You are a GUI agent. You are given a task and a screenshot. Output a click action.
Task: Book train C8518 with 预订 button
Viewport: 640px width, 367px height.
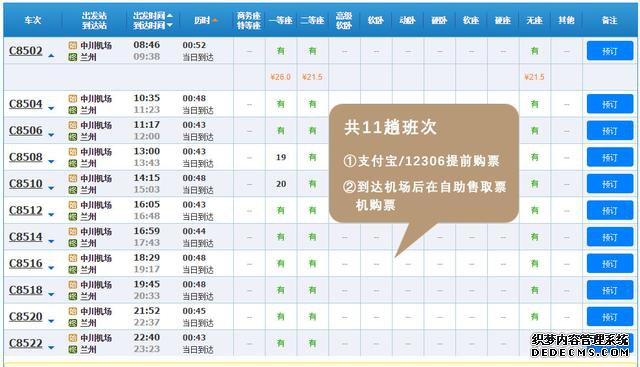(x=610, y=290)
